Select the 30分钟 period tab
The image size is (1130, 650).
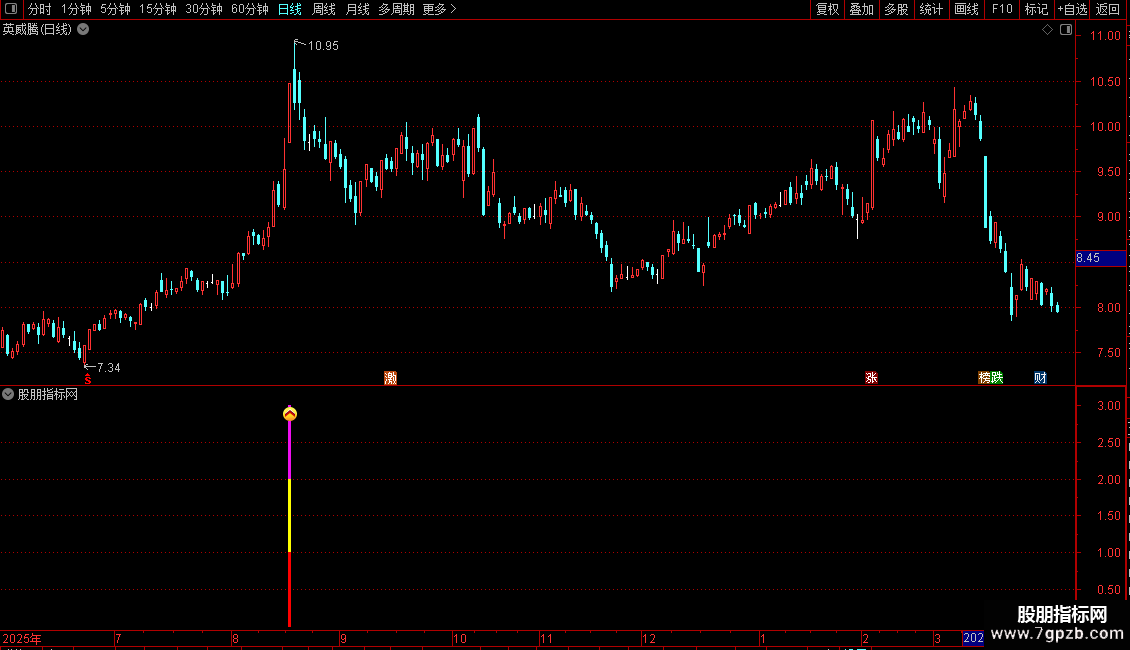point(203,9)
